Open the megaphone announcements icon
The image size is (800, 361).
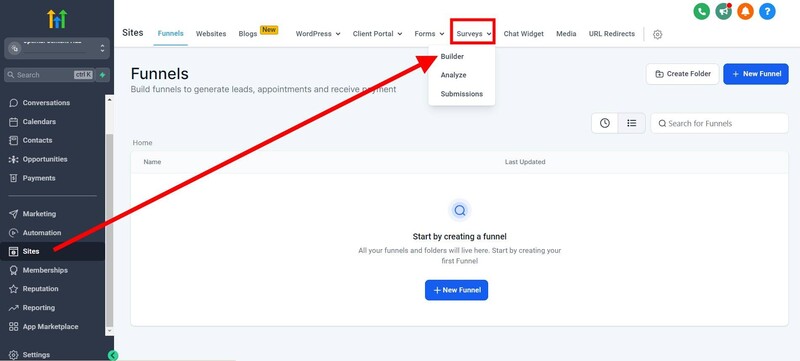point(723,11)
